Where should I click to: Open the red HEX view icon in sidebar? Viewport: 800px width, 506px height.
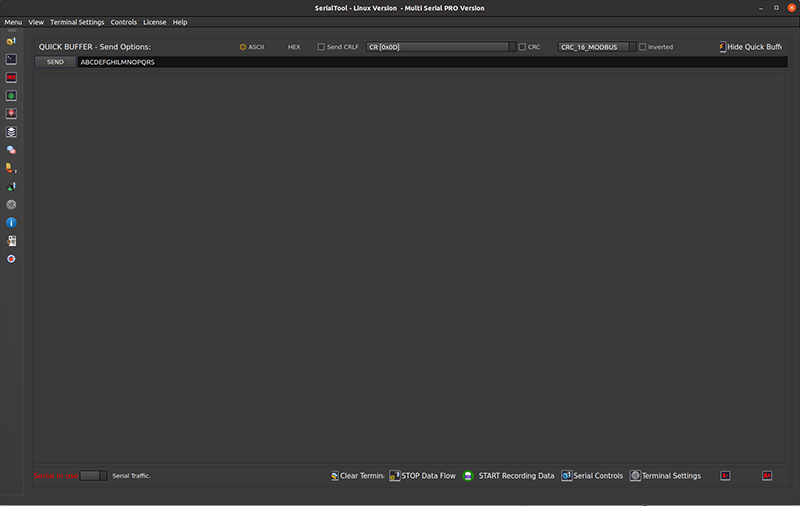[11, 78]
